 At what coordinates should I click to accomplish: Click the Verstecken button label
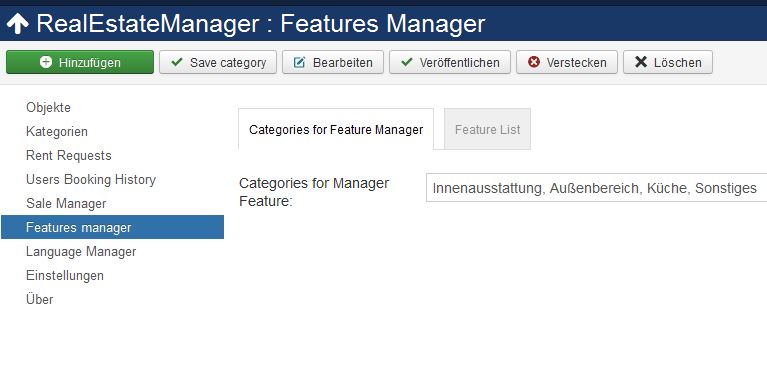576,63
